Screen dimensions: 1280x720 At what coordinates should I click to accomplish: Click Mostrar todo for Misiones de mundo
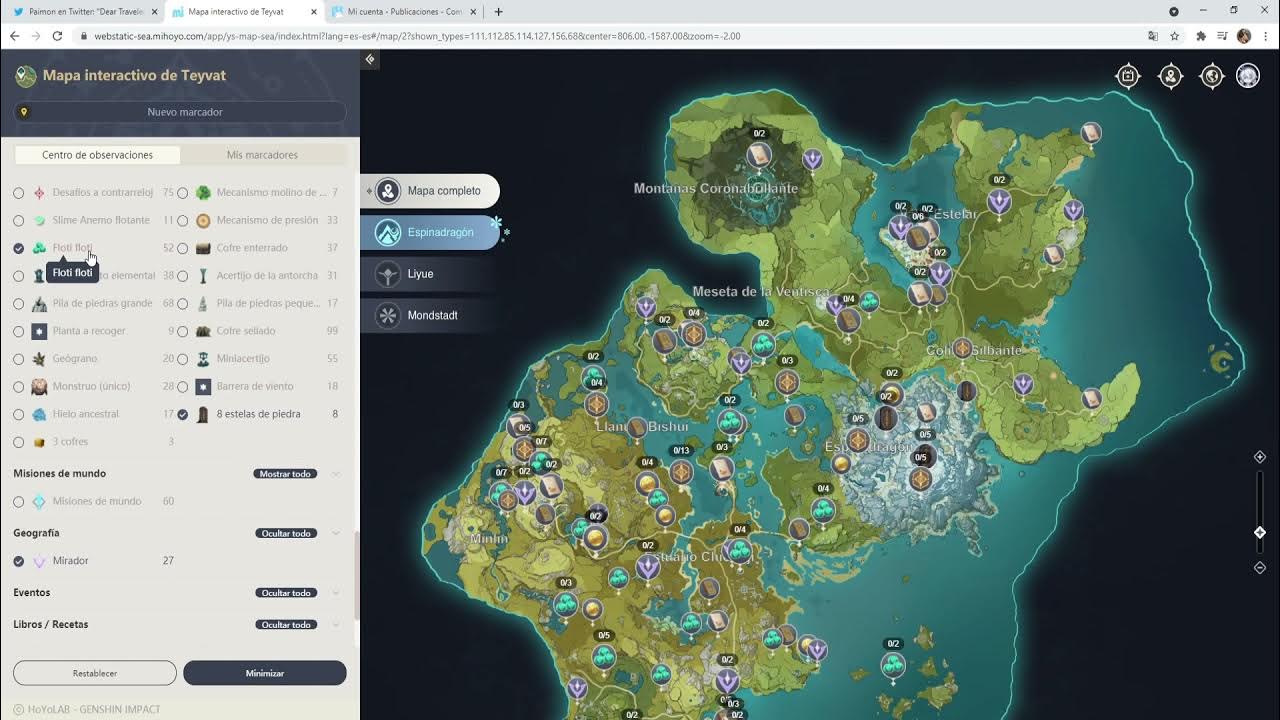pos(285,474)
